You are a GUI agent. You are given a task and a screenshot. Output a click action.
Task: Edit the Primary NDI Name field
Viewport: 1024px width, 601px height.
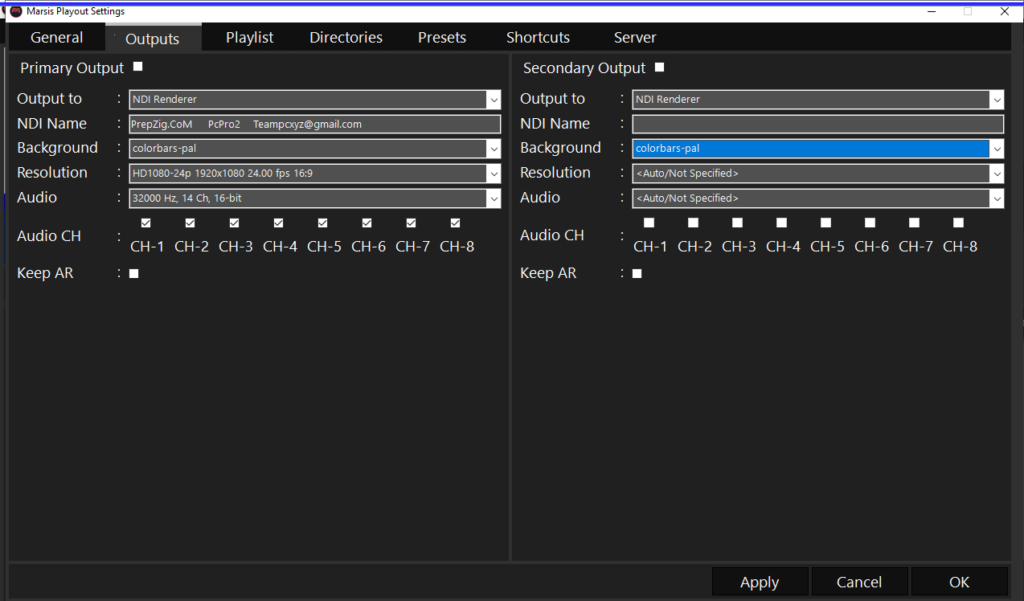[315, 124]
